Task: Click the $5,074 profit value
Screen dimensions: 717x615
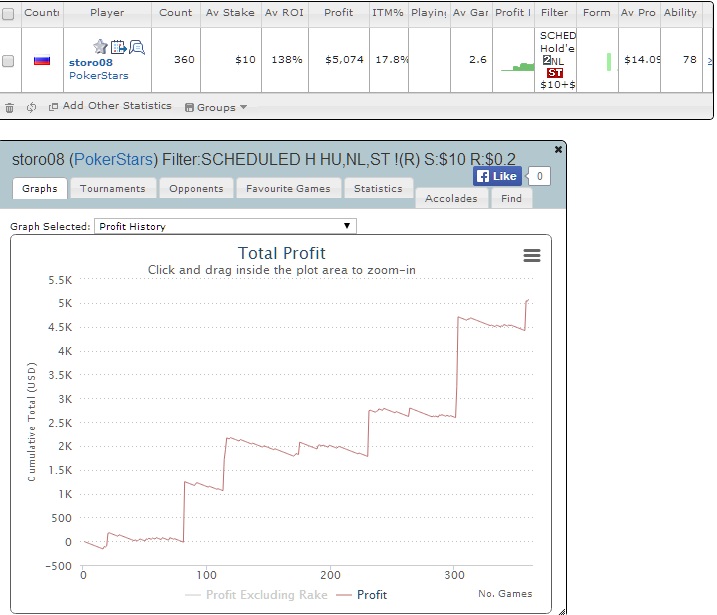Action: click(344, 60)
